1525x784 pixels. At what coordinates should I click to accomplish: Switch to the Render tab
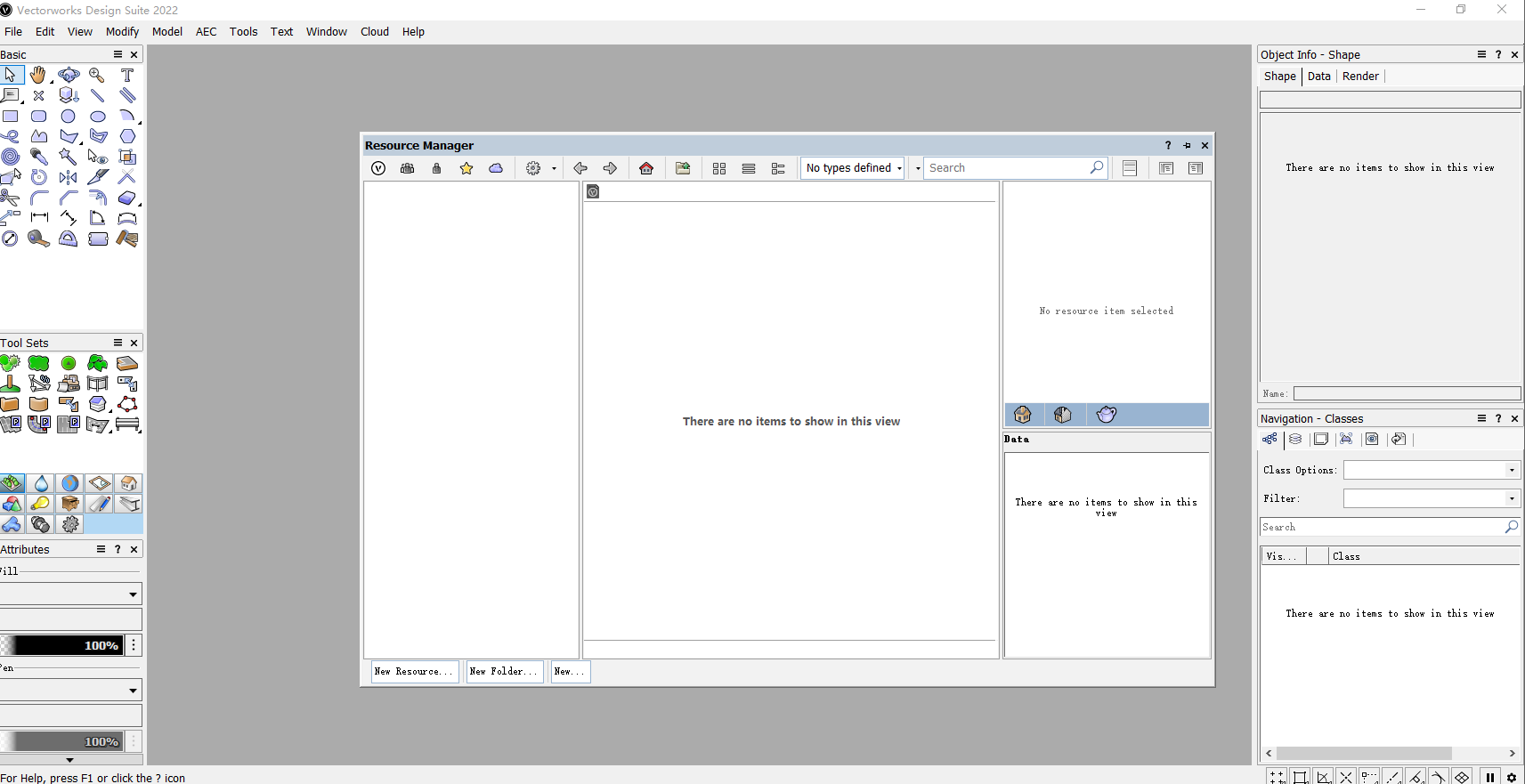pos(1360,77)
